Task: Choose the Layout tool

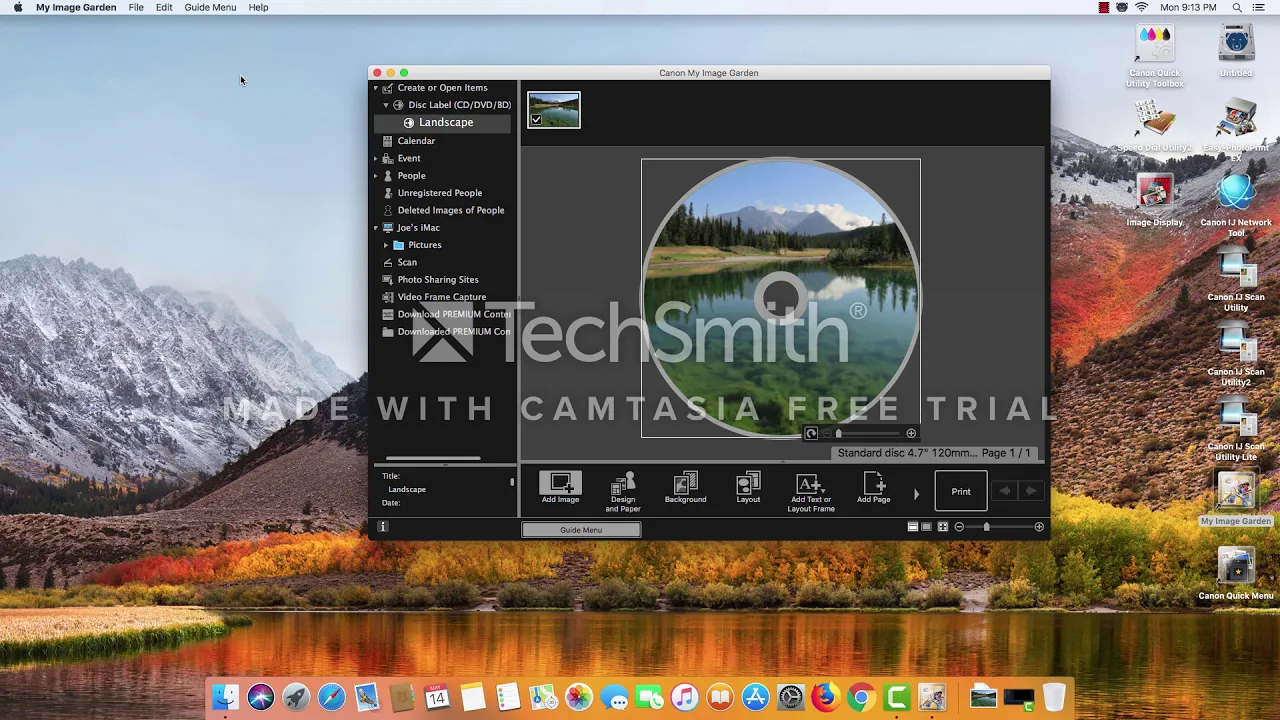Action: [x=748, y=488]
